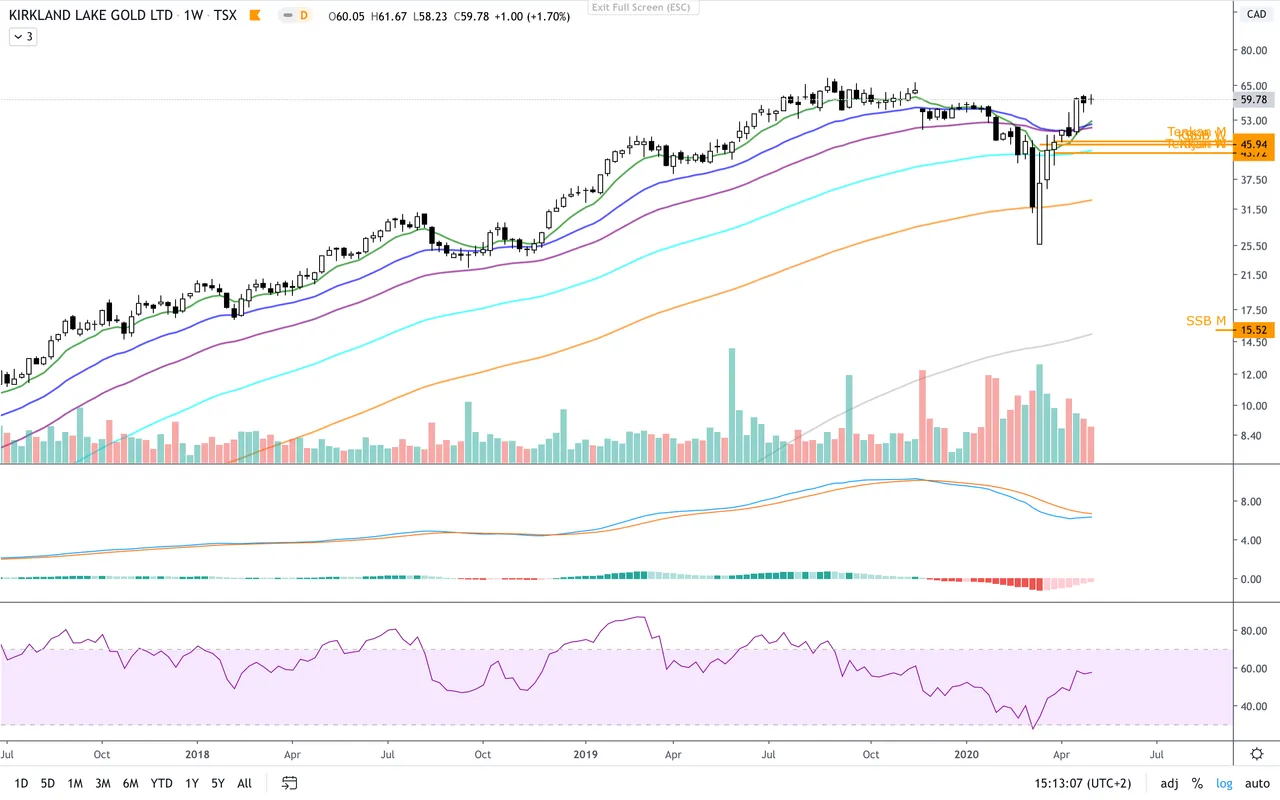Select the 1D time range
Screen dimensions: 1280x800
20,783
